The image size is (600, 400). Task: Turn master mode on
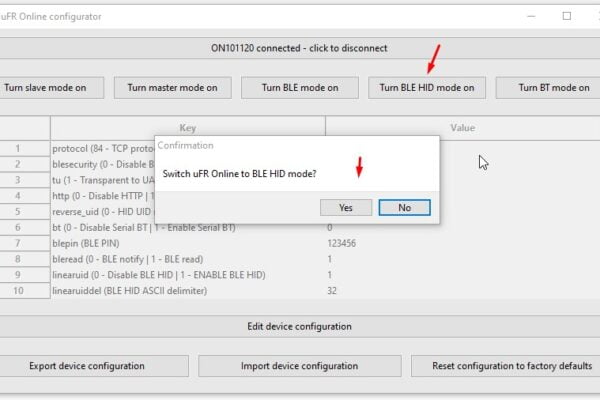(x=173, y=88)
